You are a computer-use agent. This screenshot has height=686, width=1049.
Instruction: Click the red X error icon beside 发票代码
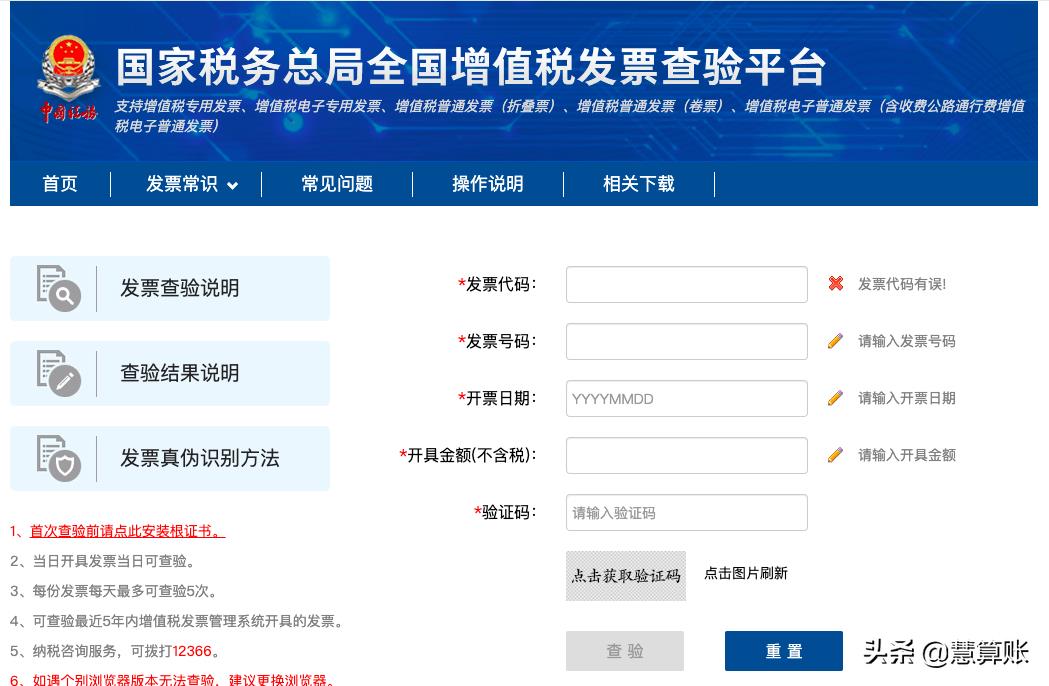836,284
